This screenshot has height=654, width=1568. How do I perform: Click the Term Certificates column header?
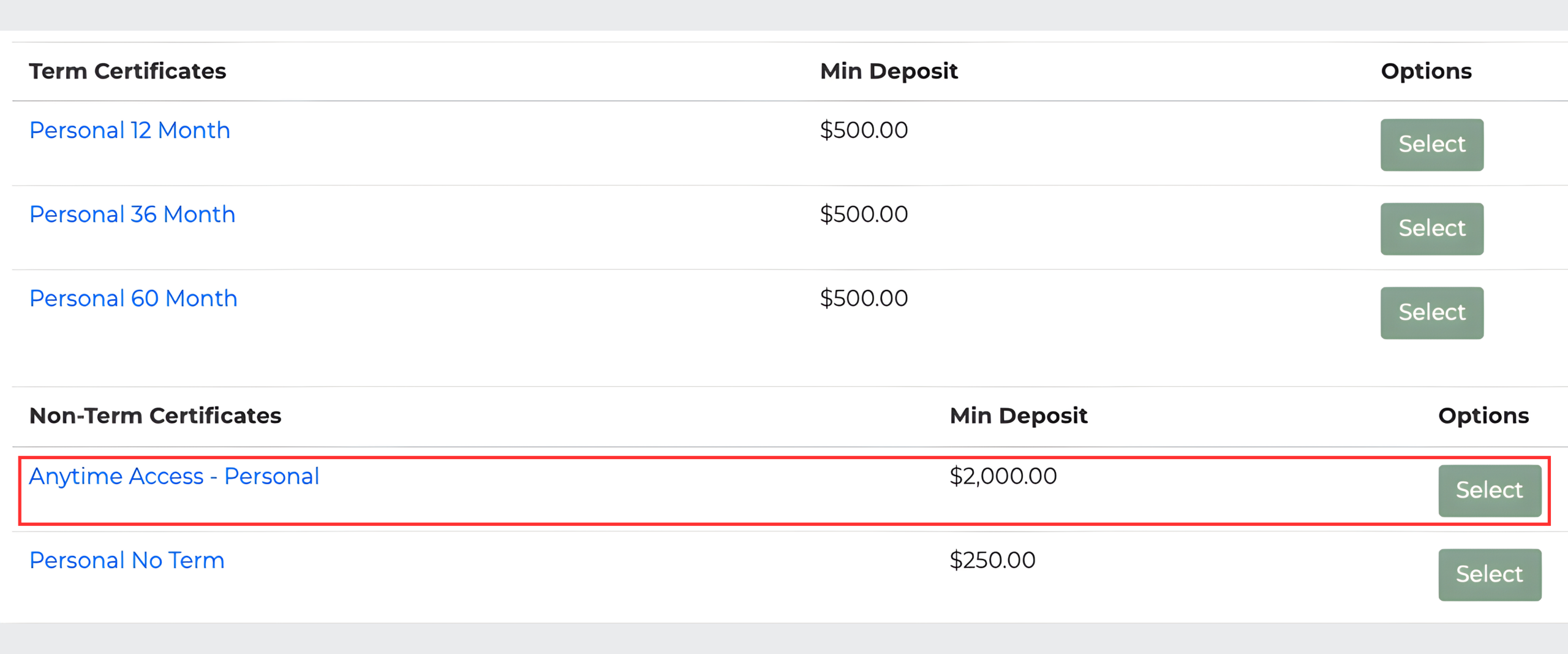click(x=127, y=71)
